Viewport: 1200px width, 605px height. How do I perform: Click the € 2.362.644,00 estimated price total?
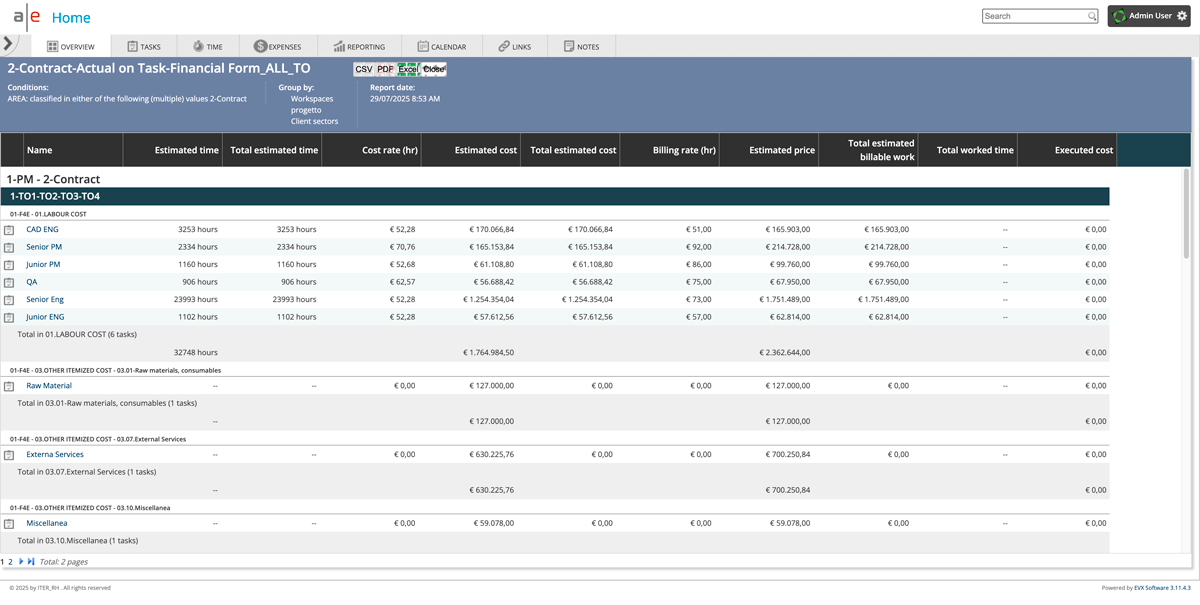coord(784,352)
